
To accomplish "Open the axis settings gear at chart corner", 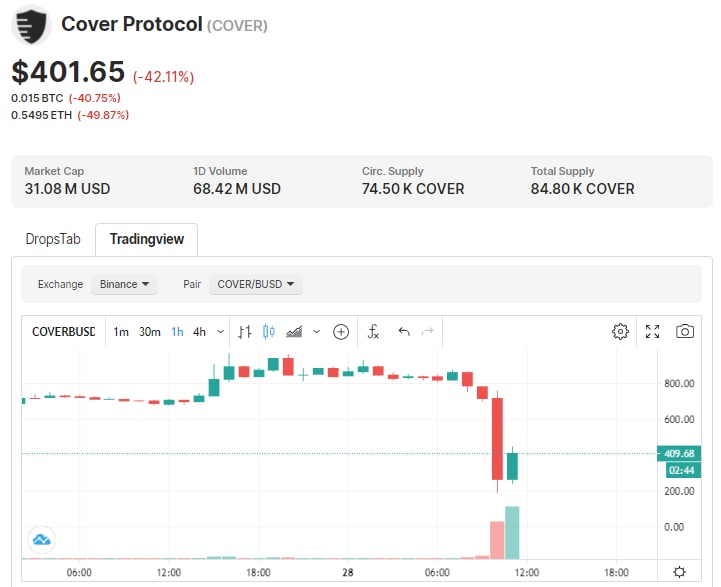I will pos(679,572).
